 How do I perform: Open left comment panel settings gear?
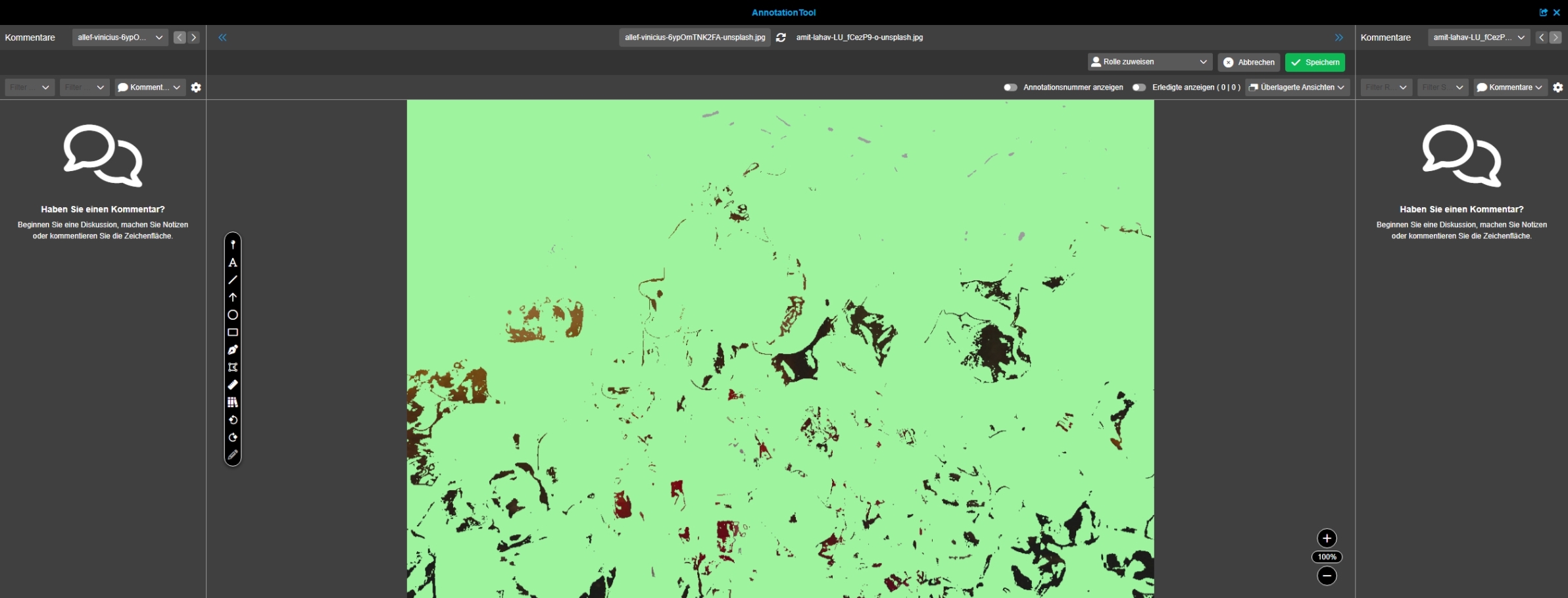(x=196, y=87)
